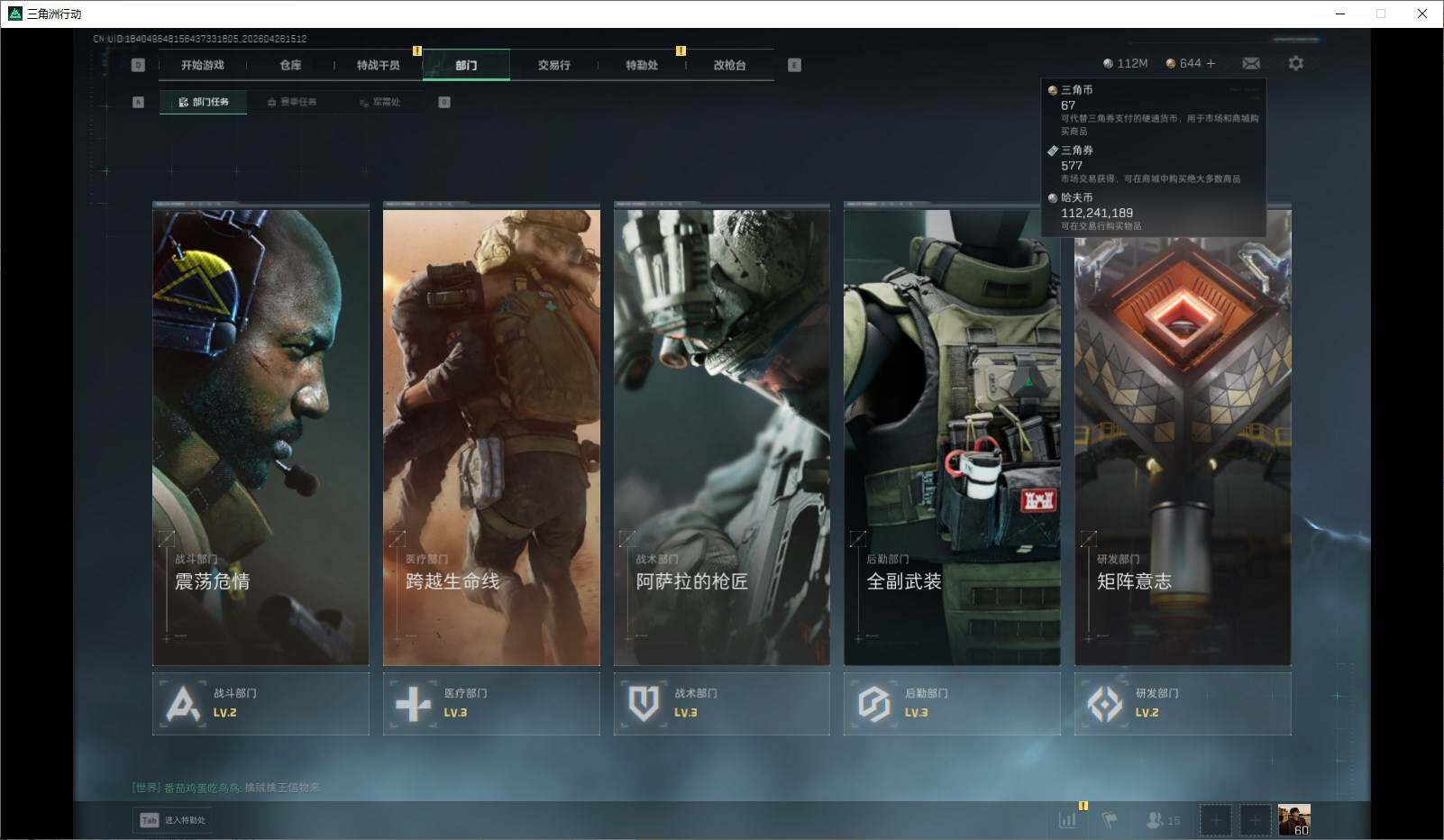The width and height of the screenshot is (1444, 840).
Task: Select the 矩阵意志 mission card
Action: coord(1183,437)
